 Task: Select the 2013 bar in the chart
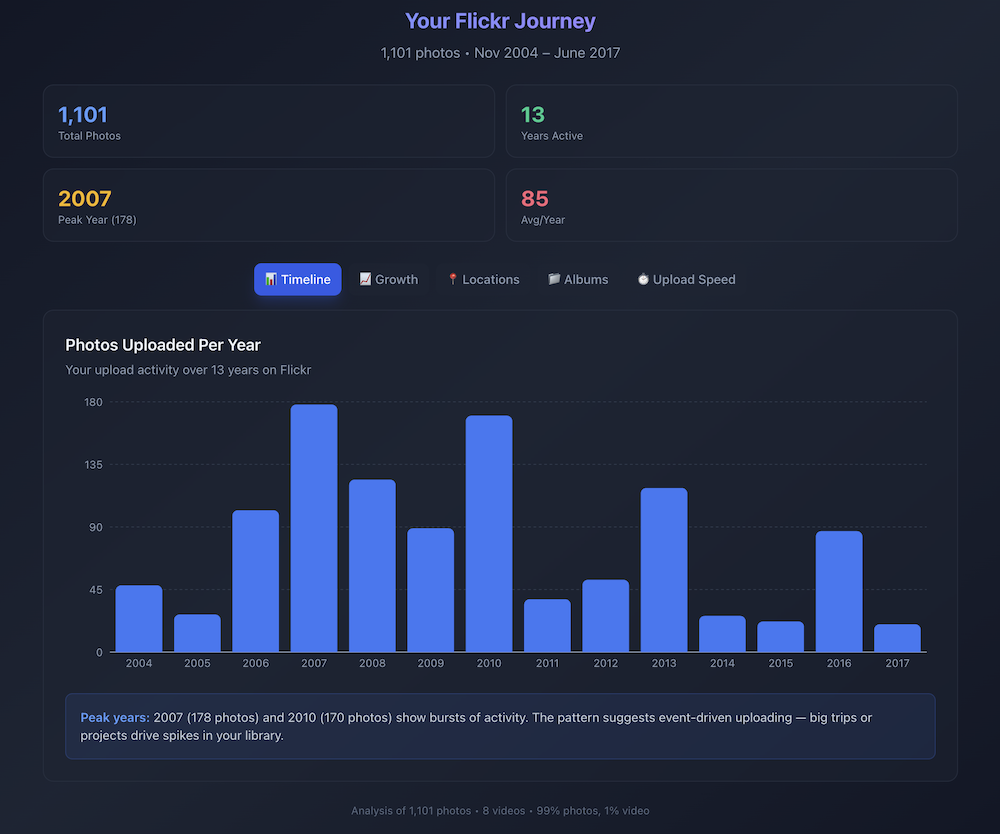664,570
